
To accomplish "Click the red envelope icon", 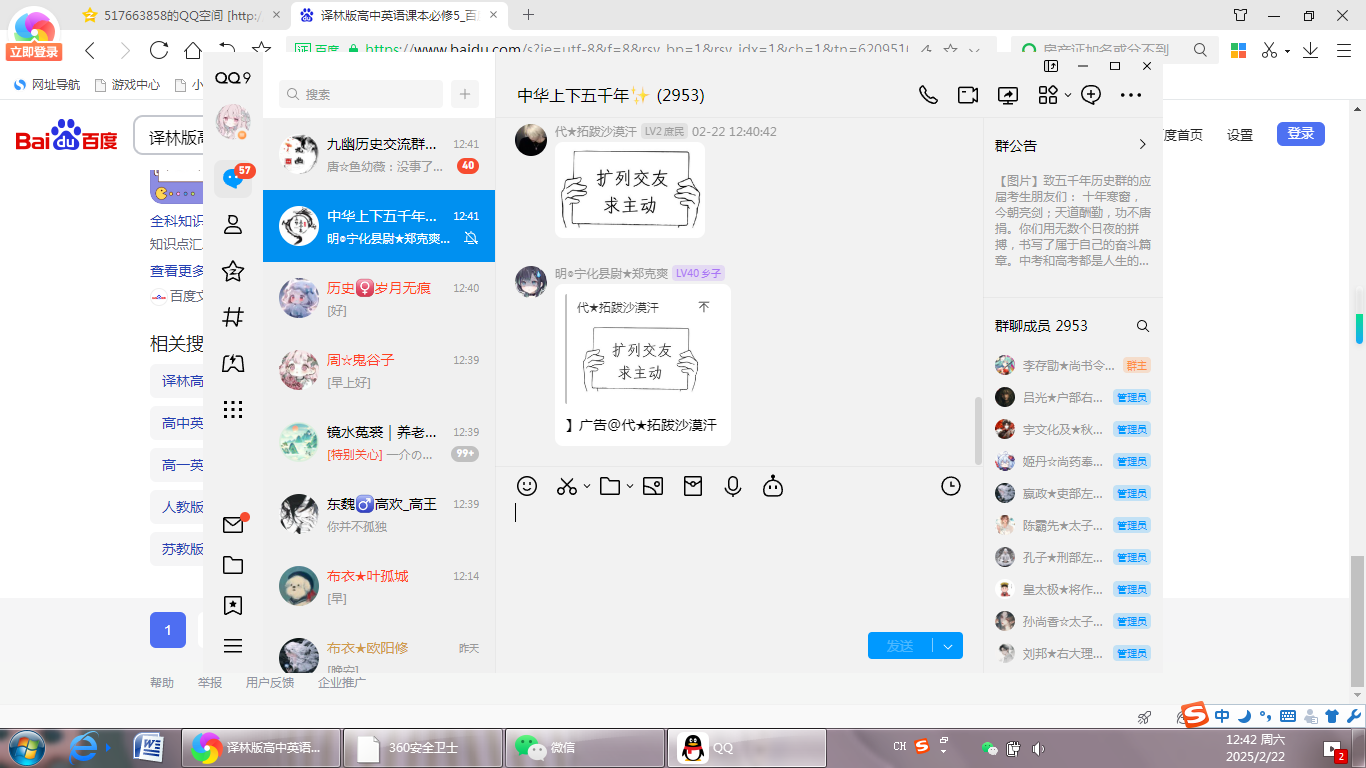I will tap(693, 486).
